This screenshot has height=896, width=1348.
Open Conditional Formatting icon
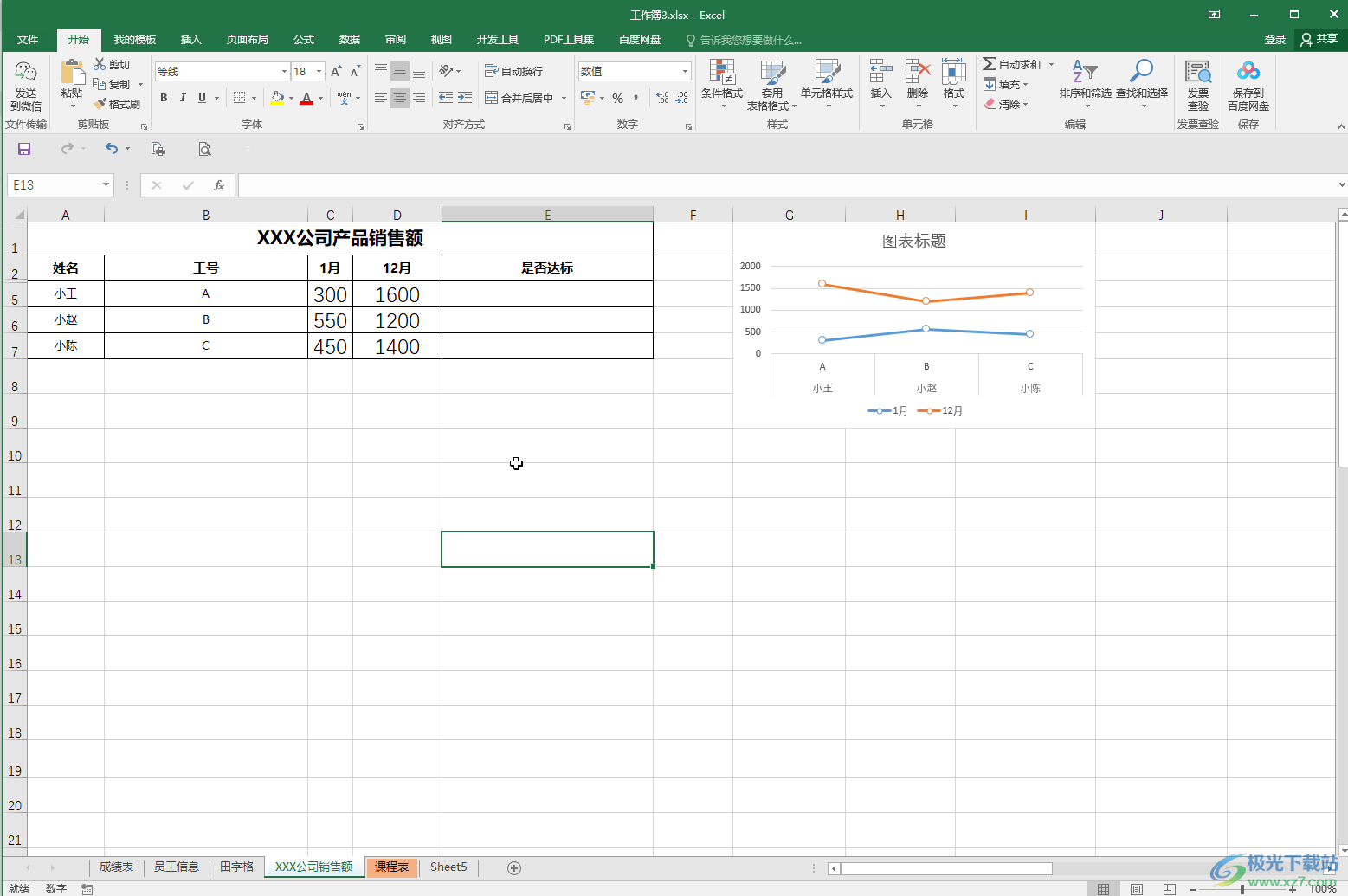point(721,74)
